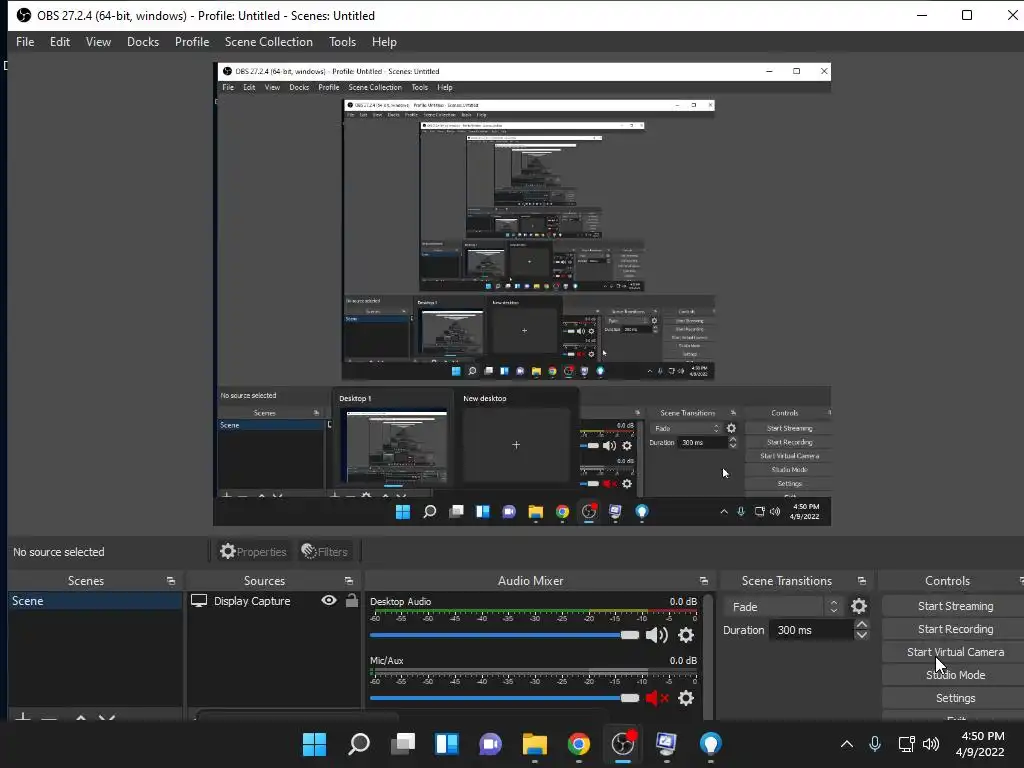Open the monitor app icon on taskbar
Viewport: 1024px width, 768px height.
[667, 744]
